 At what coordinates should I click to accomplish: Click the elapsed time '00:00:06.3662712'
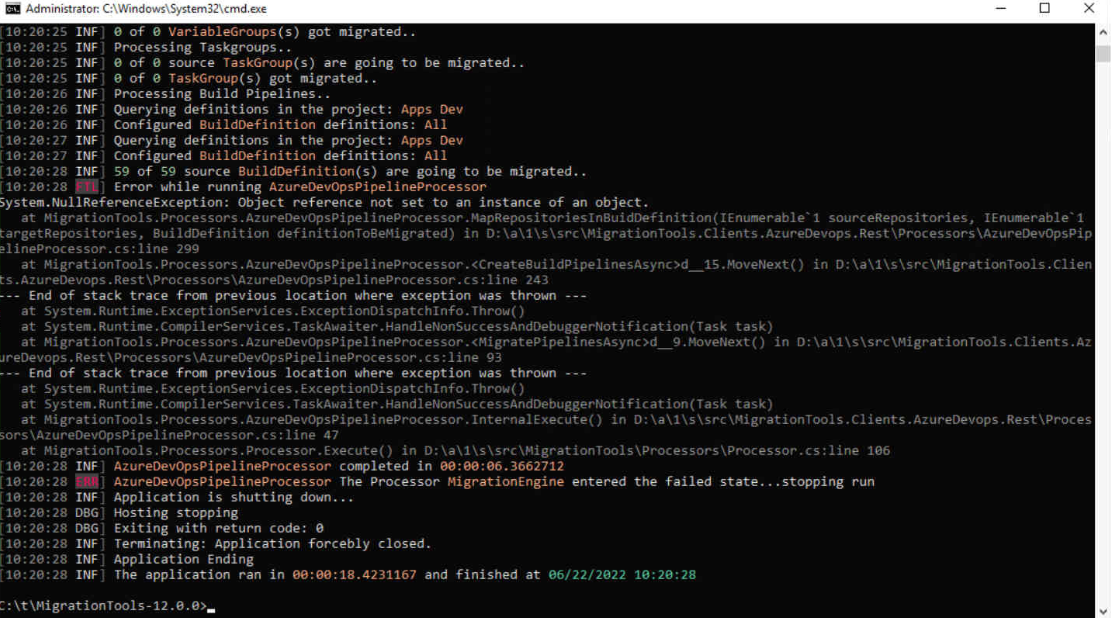(502, 466)
